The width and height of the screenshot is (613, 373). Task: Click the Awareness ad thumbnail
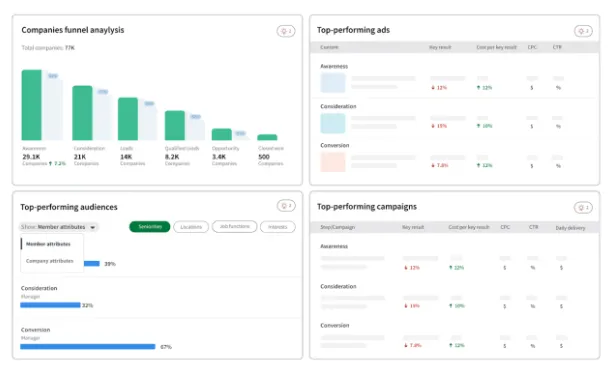click(x=333, y=82)
